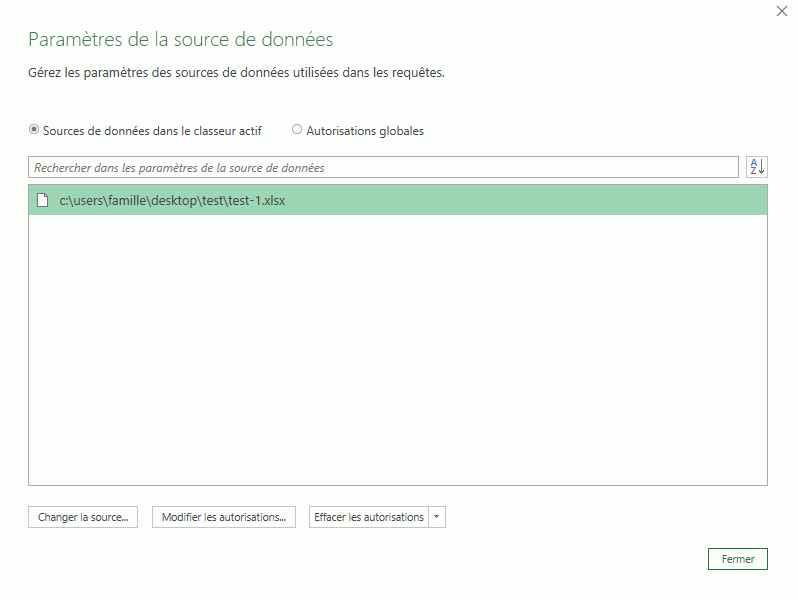Select the c:\users\famille\desktop\test\test-1.xlsx entry
The width and height of the screenshot is (798, 600).
pyautogui.click(x=172, y=200)
